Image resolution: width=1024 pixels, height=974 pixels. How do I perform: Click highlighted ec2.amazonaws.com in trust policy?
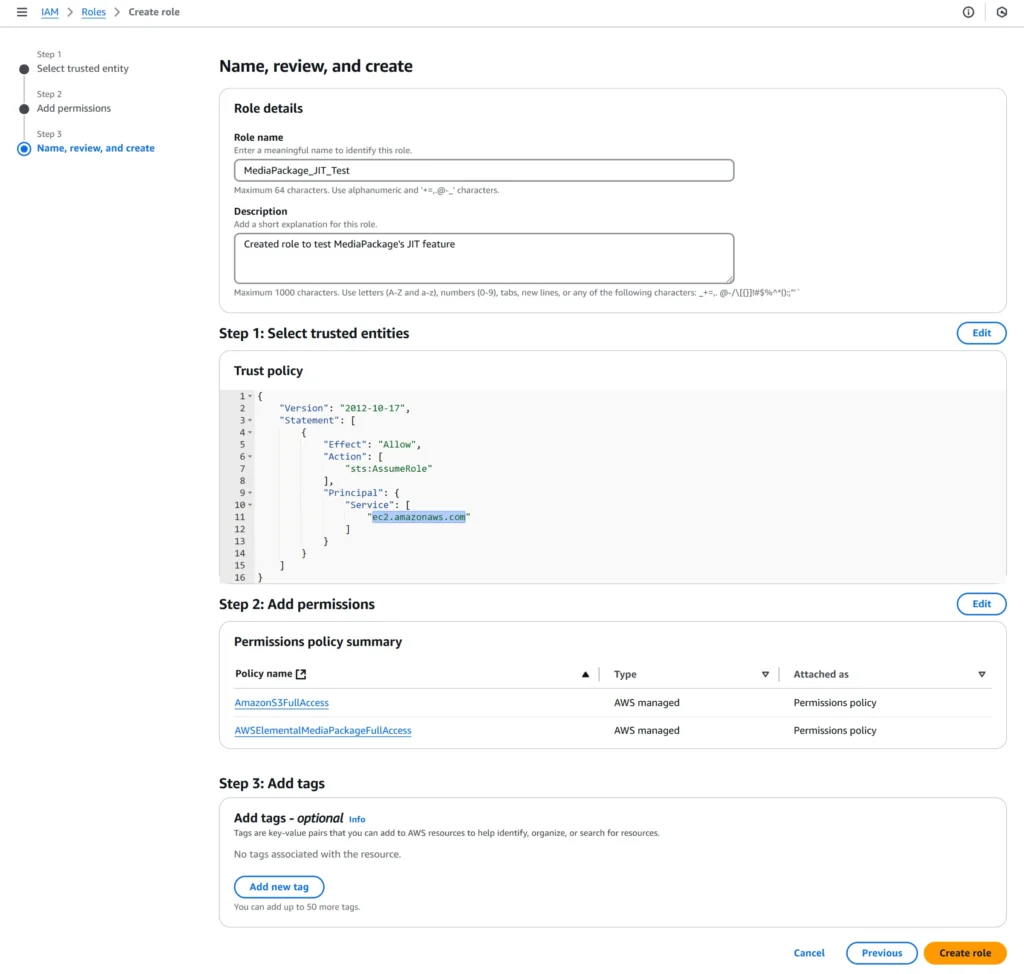pos(419,517)
